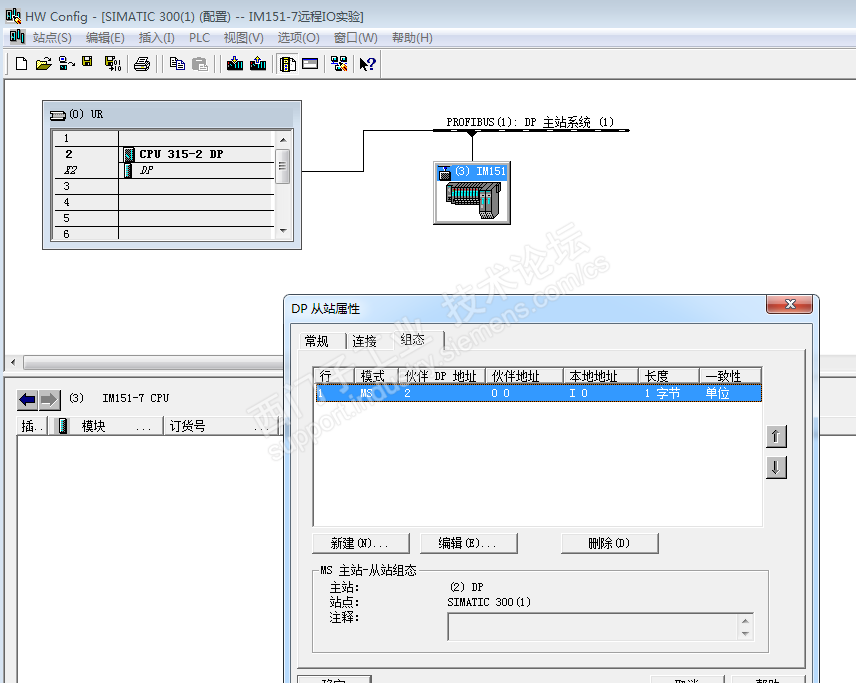Switch to the 常规 tab

317,341
